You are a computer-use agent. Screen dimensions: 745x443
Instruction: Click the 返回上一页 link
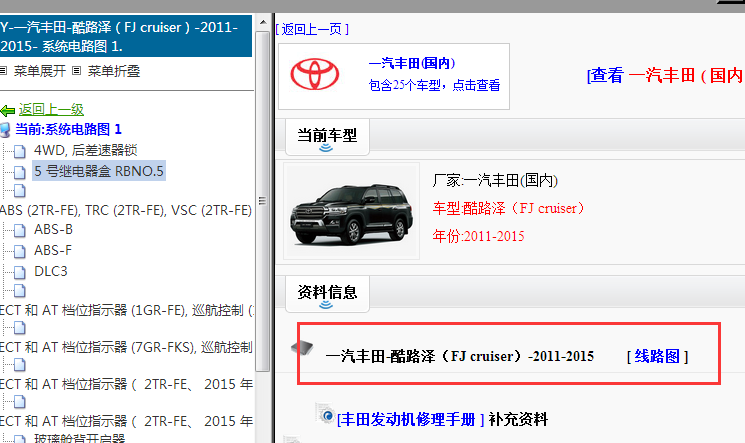click(312, 29)
